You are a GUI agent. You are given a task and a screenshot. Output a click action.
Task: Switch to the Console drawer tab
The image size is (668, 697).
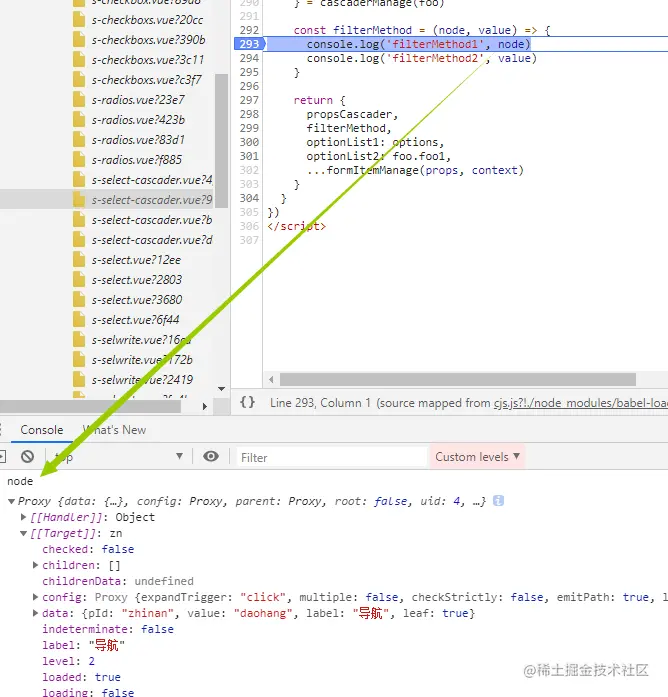point(42,430)
